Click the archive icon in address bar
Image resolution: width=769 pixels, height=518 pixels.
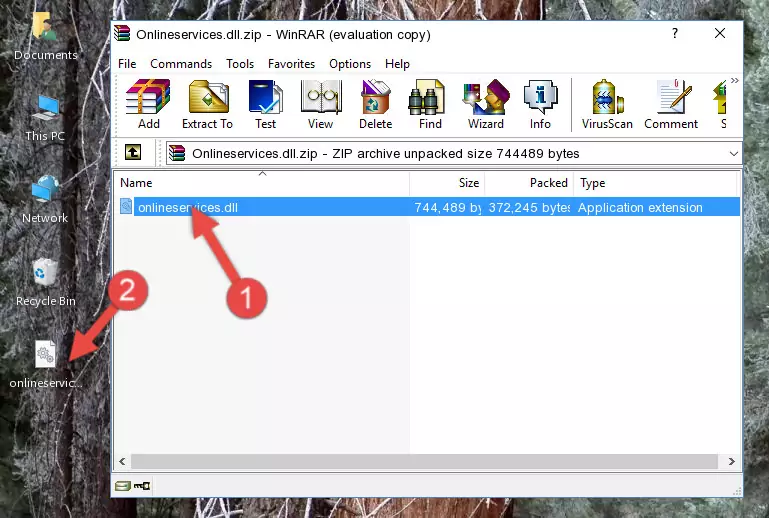(177, 153)
